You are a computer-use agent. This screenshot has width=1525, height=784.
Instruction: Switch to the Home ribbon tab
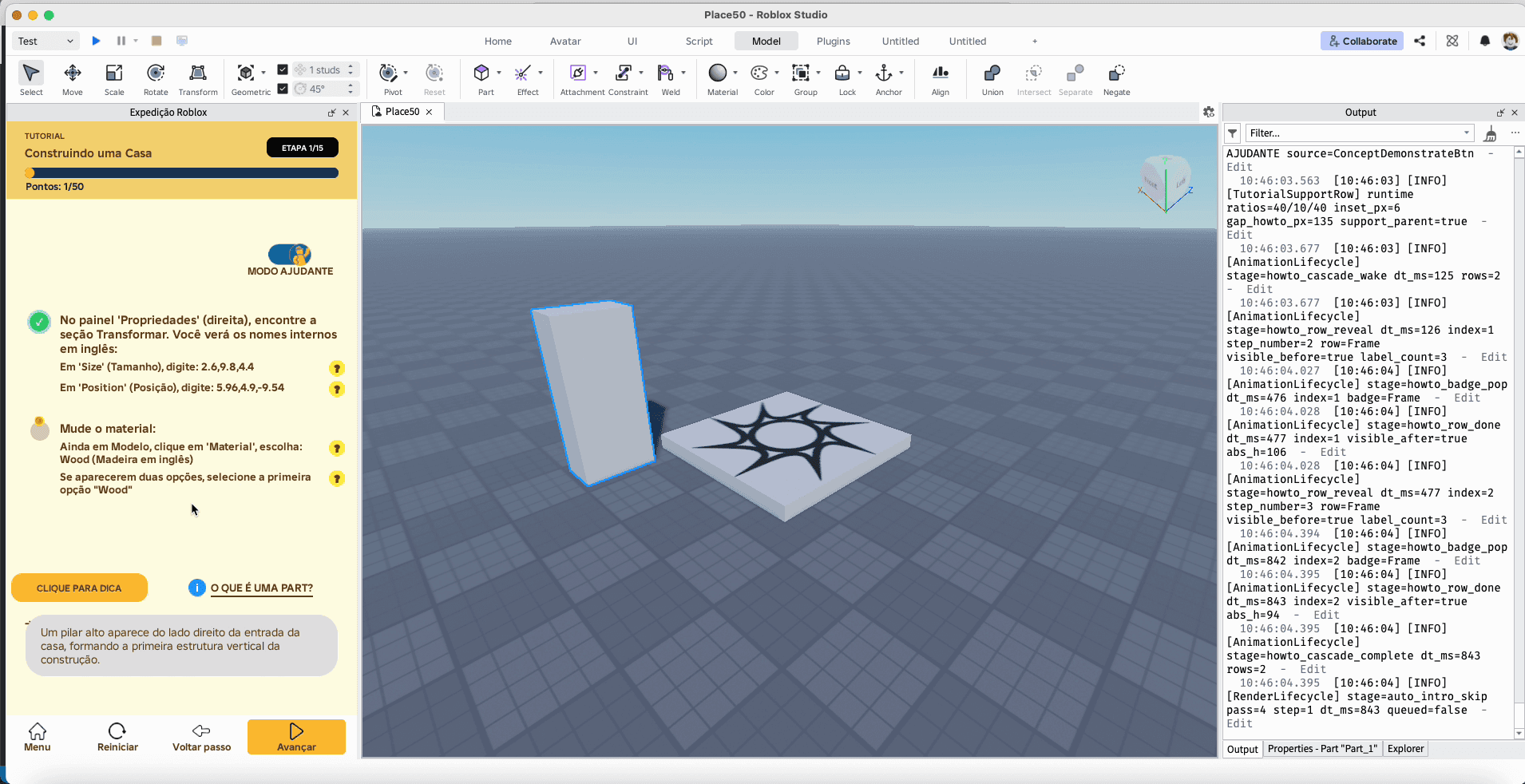[x=497, y=41]
